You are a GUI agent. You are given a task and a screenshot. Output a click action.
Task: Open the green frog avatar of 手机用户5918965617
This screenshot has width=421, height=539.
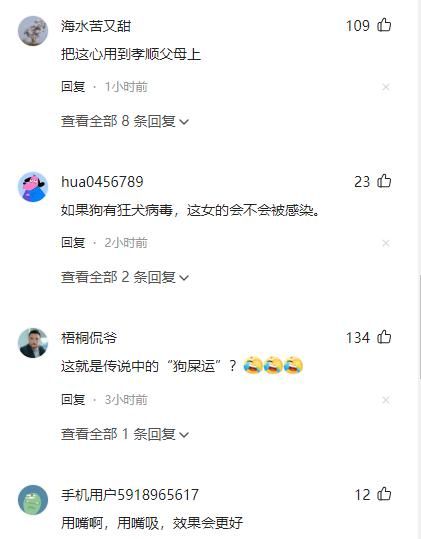[x=33, y=500]
